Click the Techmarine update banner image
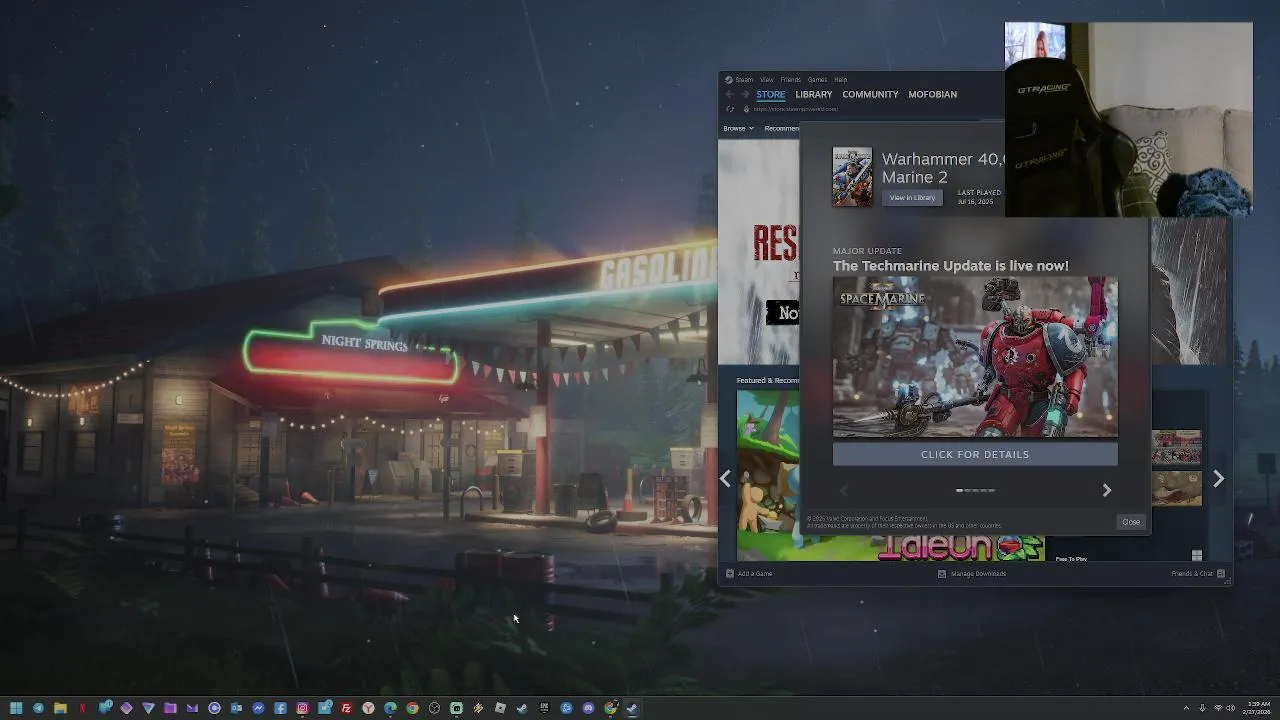The height and width of the screenshot is (720, 1280). [x=975, y=357]
